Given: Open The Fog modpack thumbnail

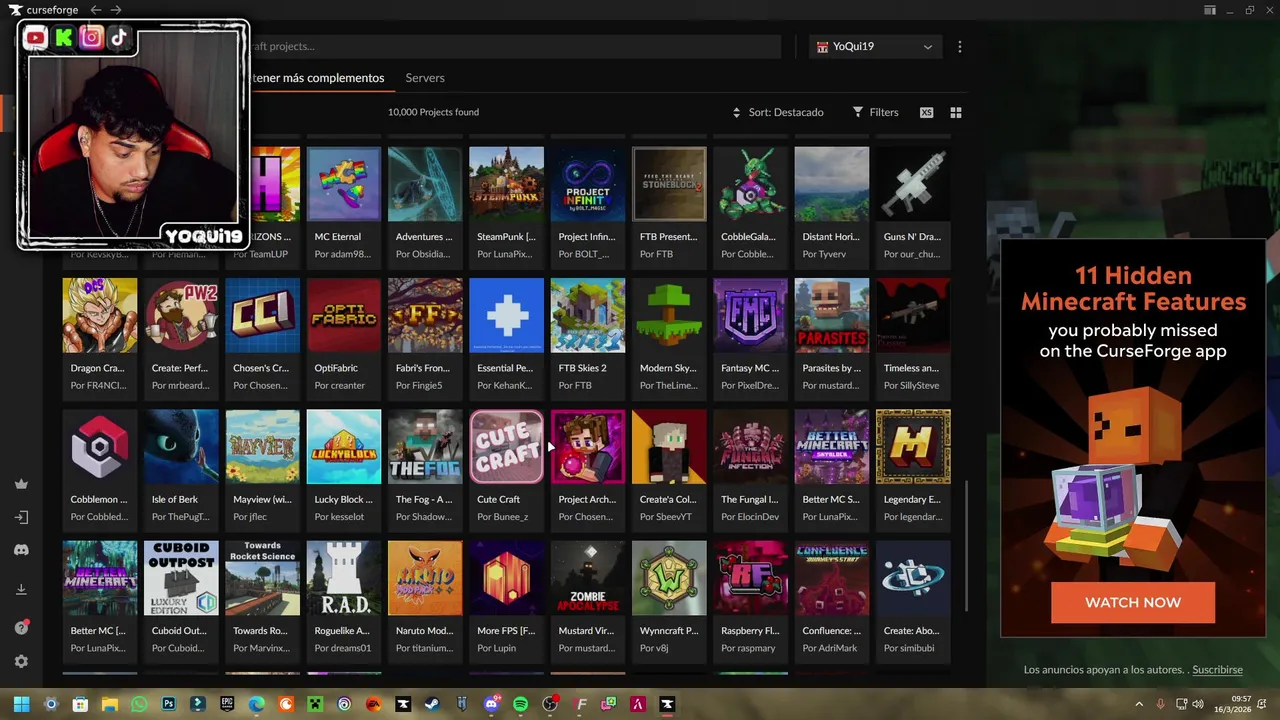Looking at the screenshot, I should pyautogui.click(x=425, y=446).
